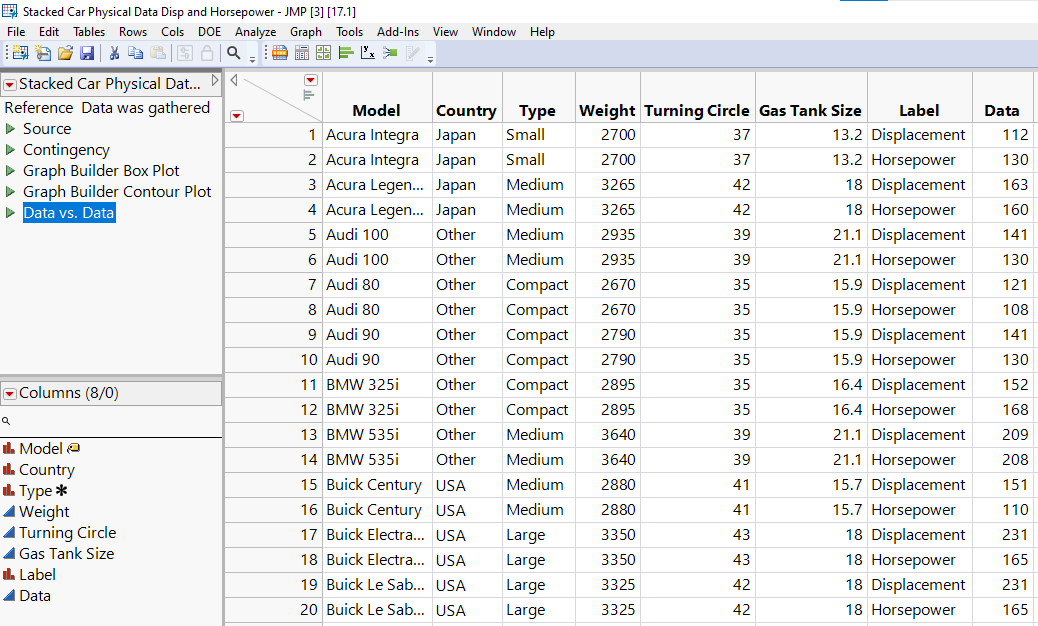
Task: Open search with the magnifier toolbar icon
Action: 232,53
